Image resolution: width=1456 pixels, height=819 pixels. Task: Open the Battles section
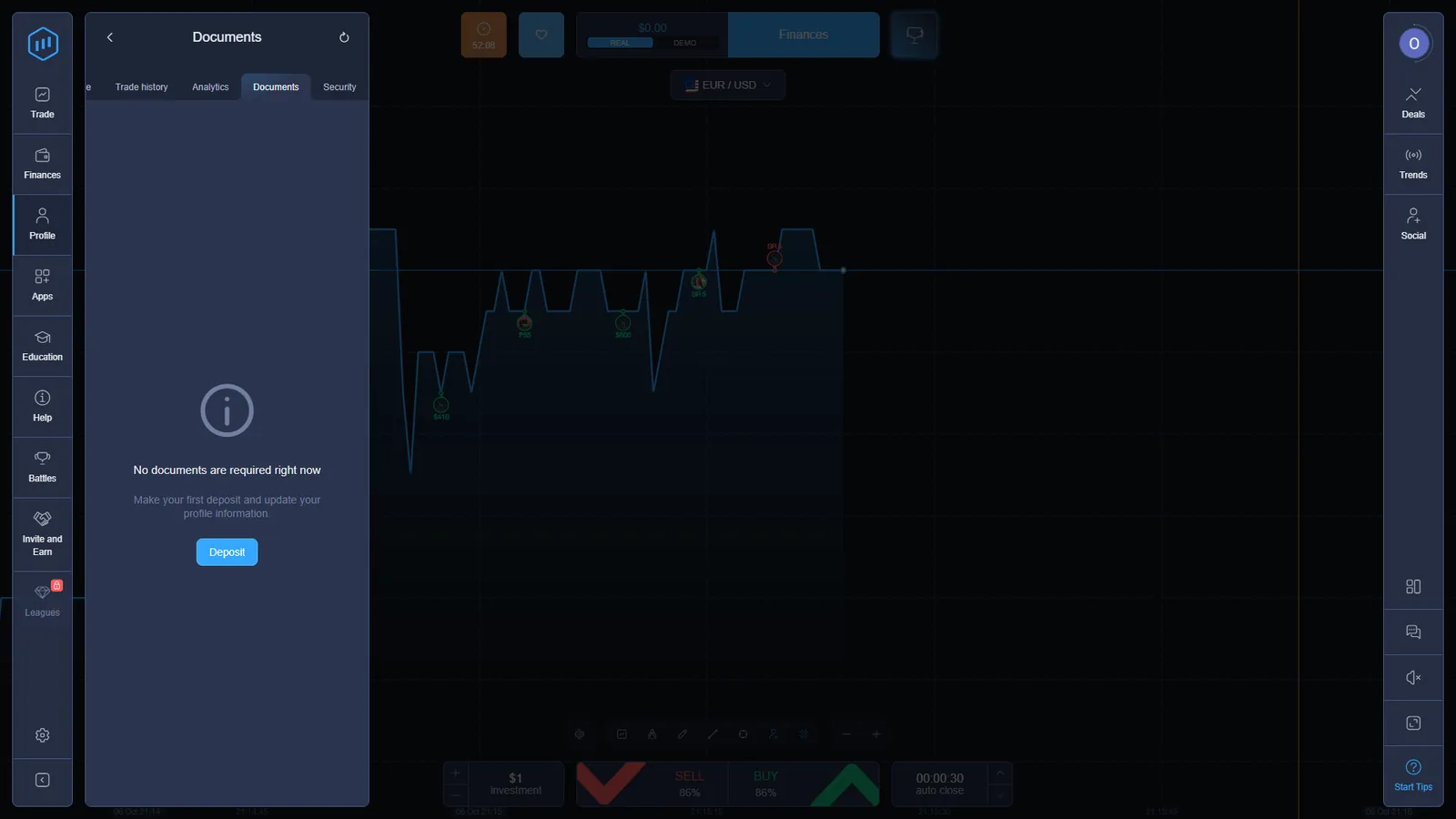click(42, 468)
